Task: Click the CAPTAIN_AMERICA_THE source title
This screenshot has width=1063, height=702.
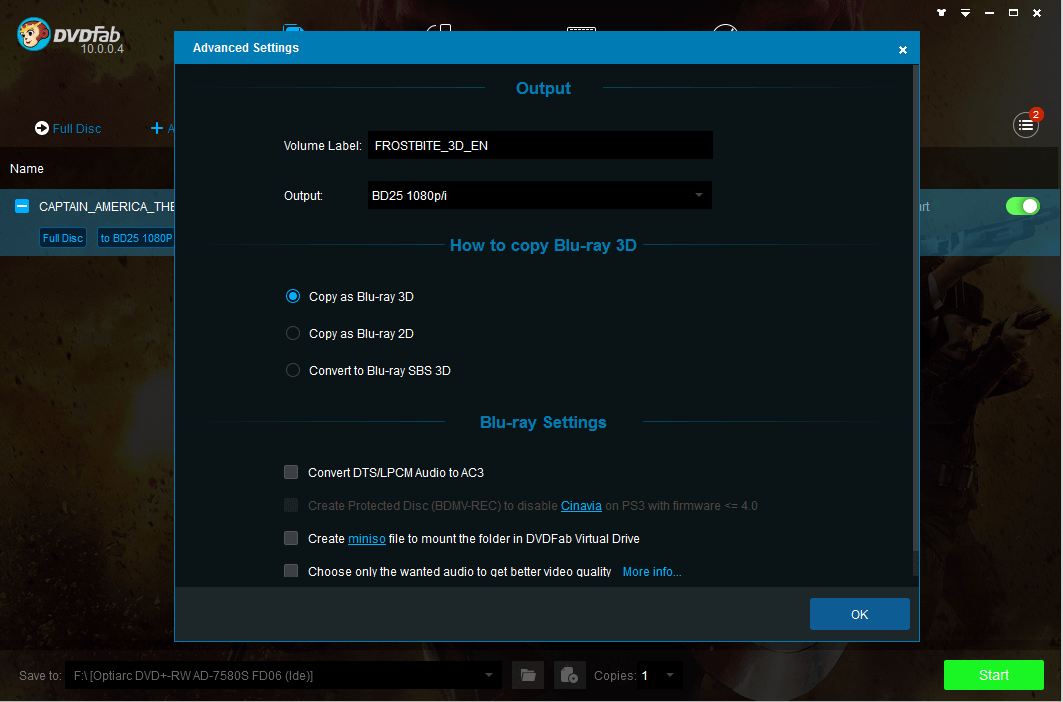Action: (106, 206)
